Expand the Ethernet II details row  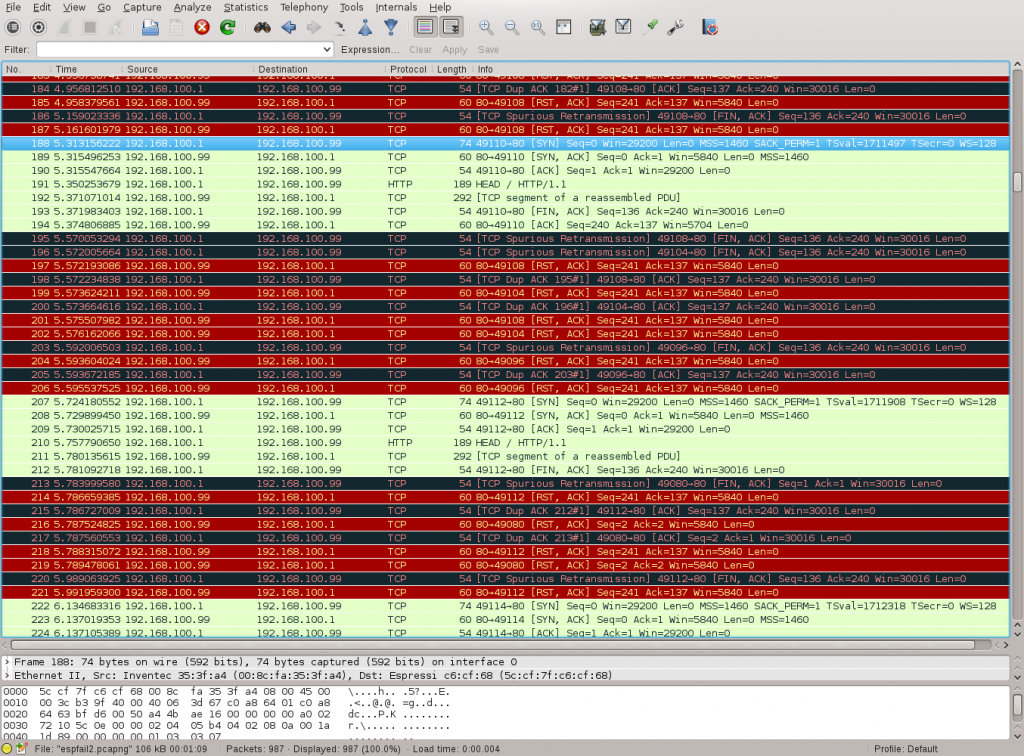[8, 675]
